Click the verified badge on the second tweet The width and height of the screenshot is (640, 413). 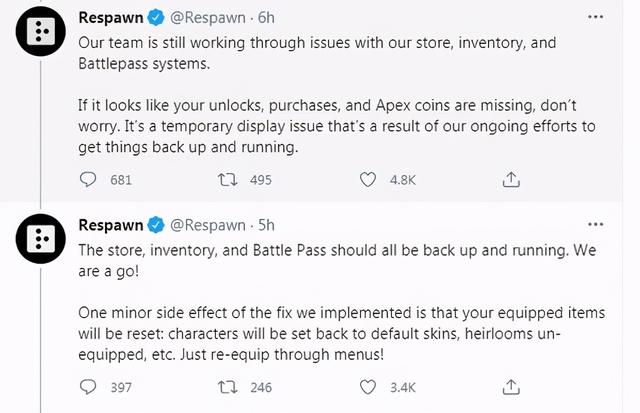pyautogui.click(x=156, y=224)
